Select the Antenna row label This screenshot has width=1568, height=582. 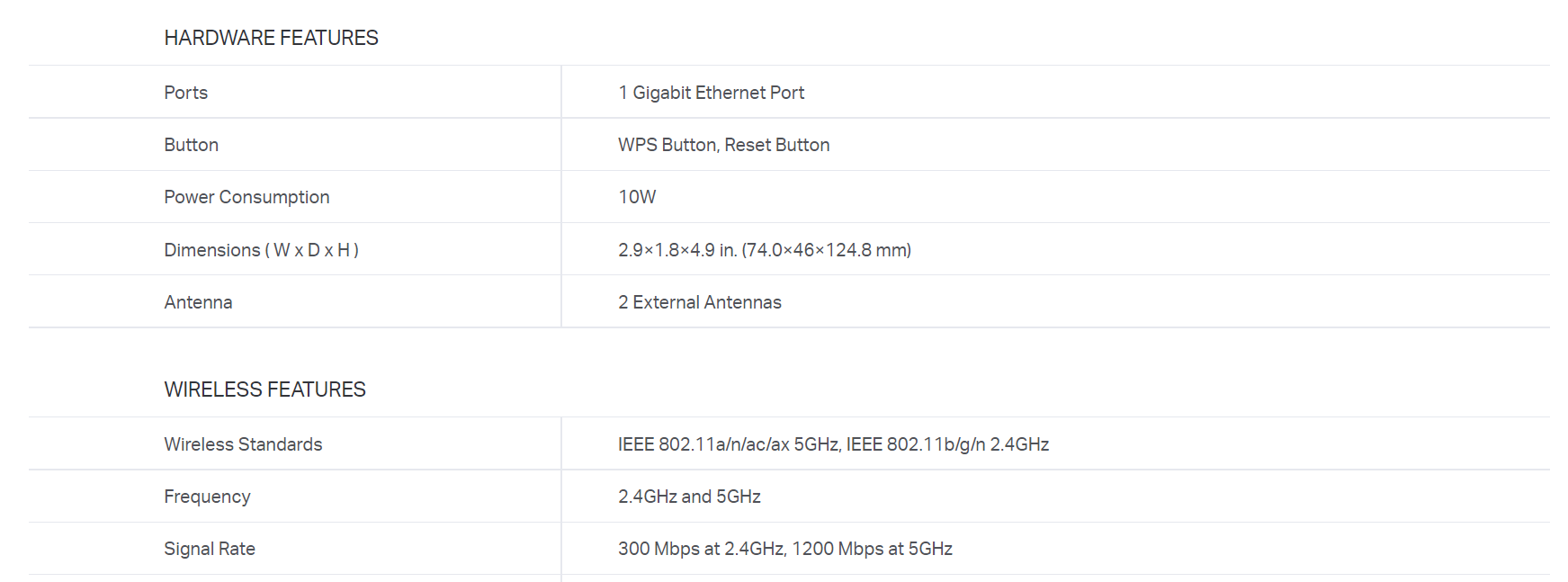pos(198,302)
